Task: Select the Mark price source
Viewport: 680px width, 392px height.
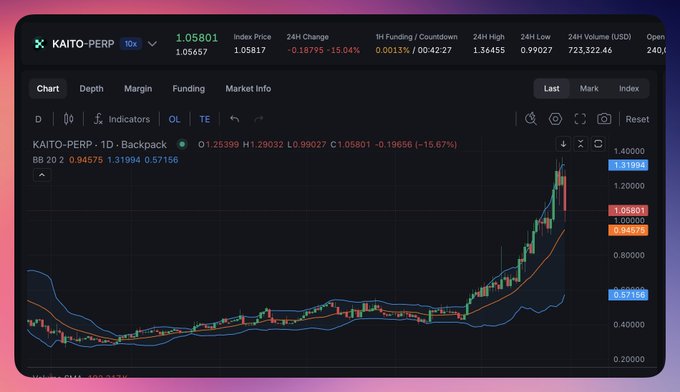Action: pos(589,88)
